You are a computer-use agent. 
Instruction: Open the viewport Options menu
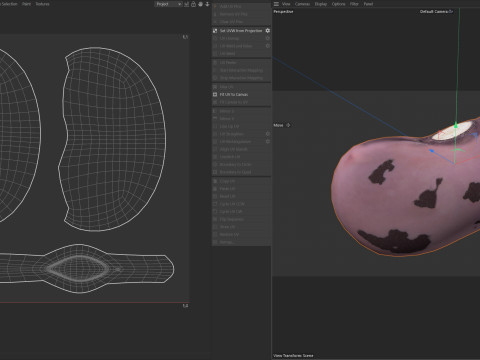(x=338, y=4)
